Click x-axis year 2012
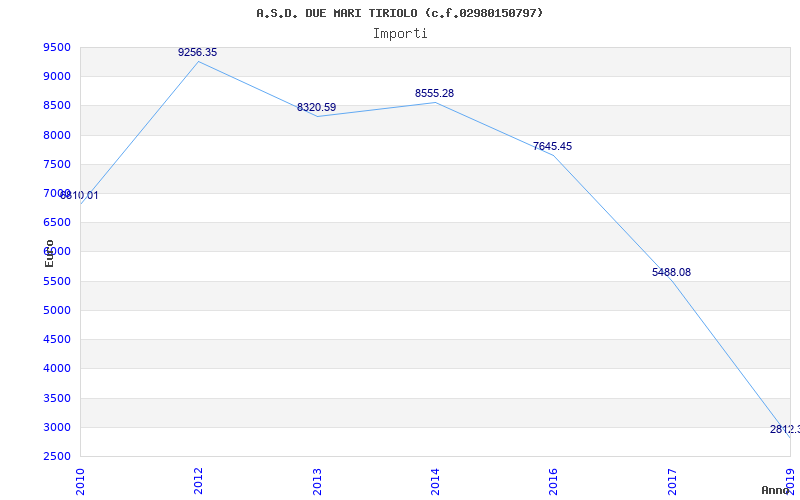The width and height of the screenshot is (800, 500). [198, 482]
